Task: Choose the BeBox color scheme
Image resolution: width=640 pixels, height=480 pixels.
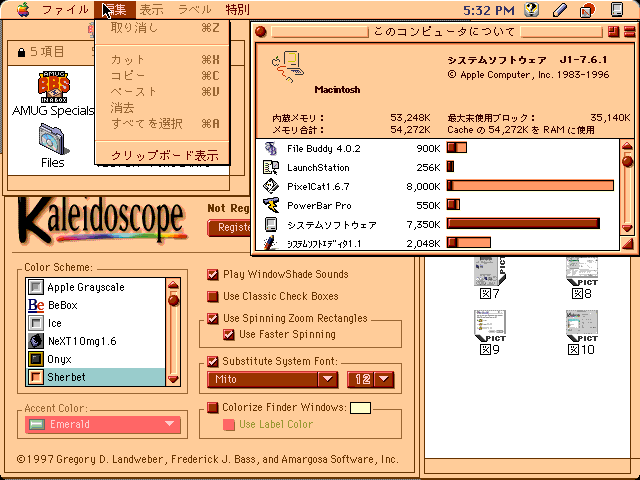Action: tap(96, 305)
